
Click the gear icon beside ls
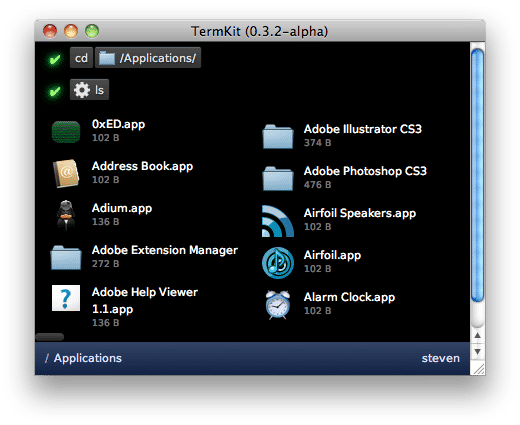pos(82,90)
